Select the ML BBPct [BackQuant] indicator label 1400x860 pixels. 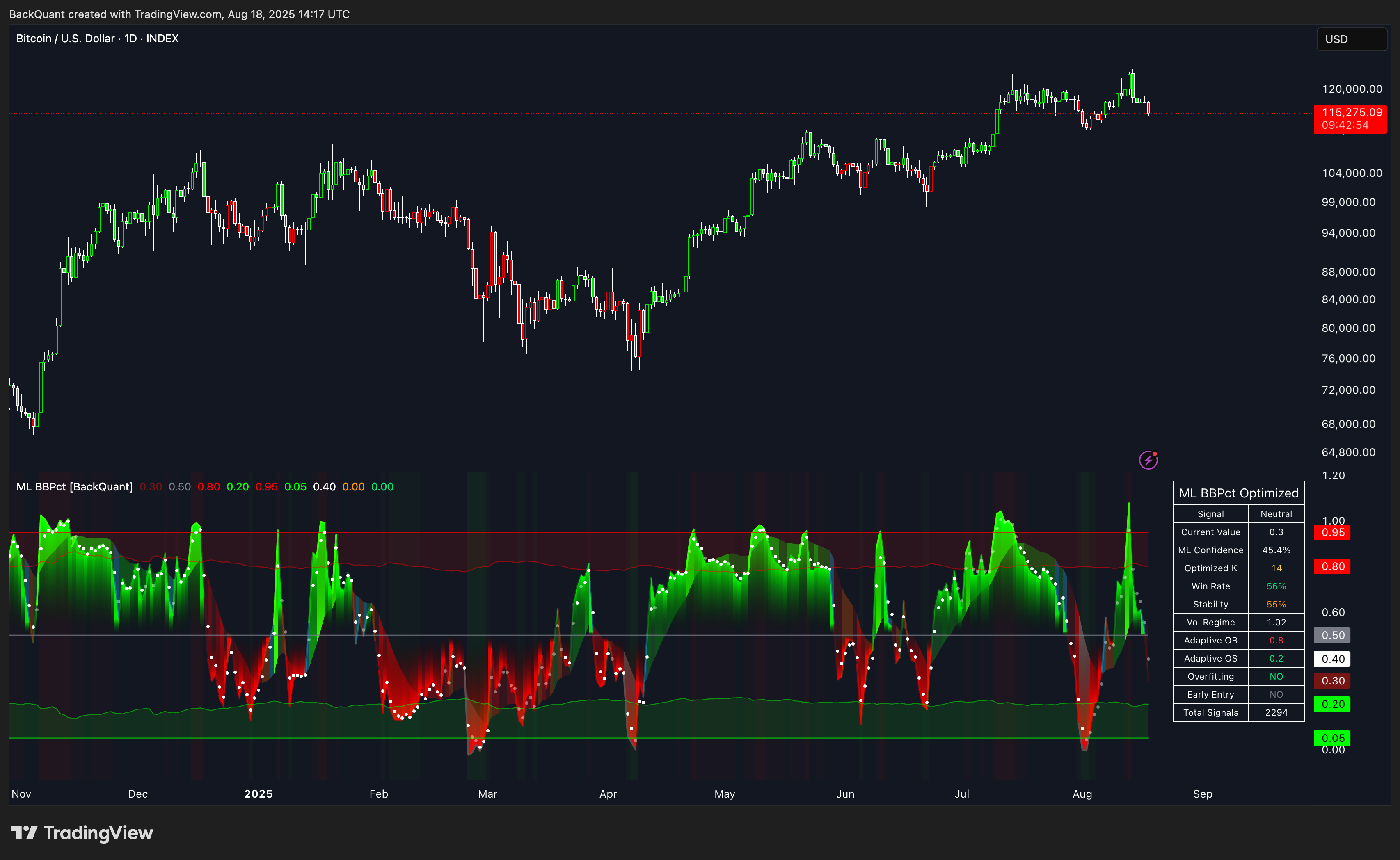[75, 487]
